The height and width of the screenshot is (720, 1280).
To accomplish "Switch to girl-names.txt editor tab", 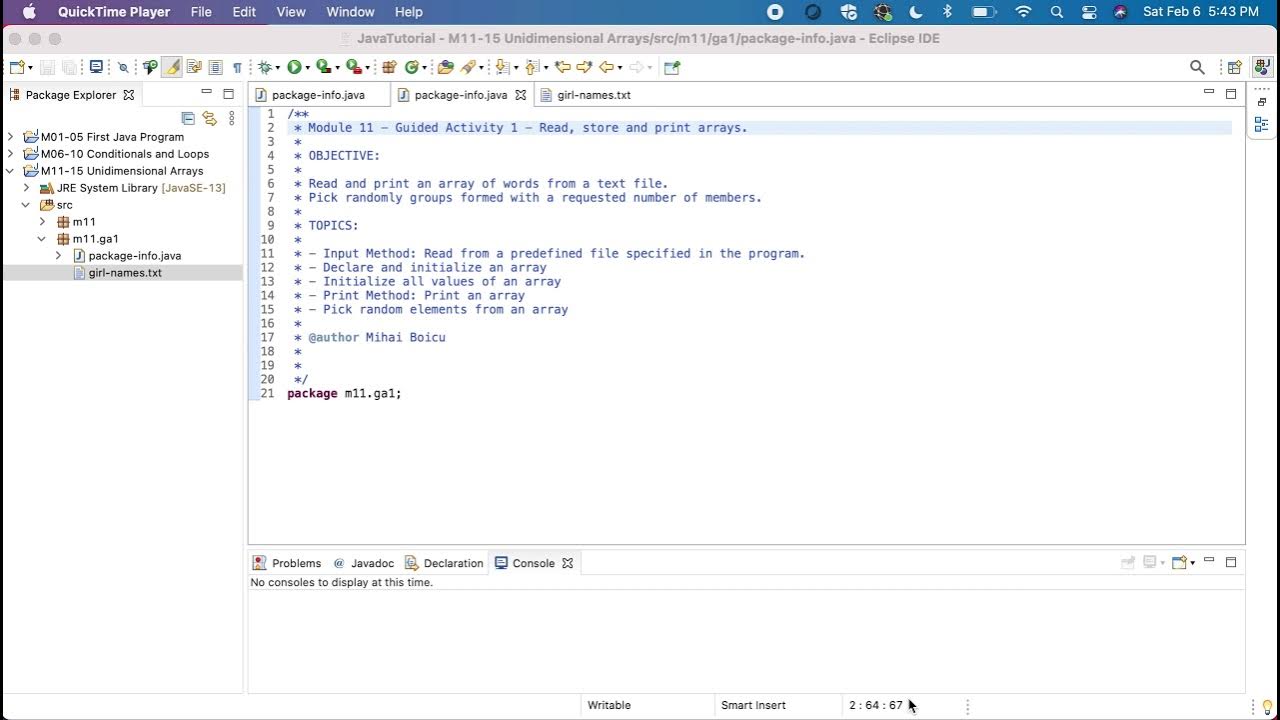I will point(593,95).
